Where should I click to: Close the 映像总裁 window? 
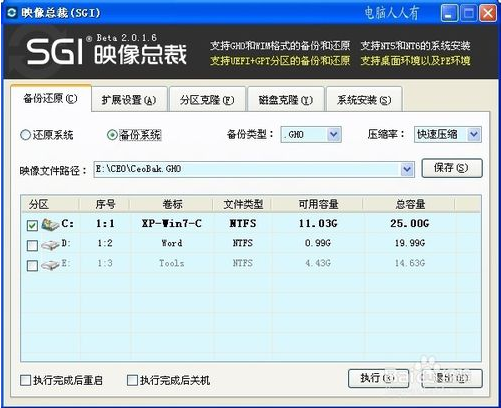pyautogui.click(x=488, y=14)
